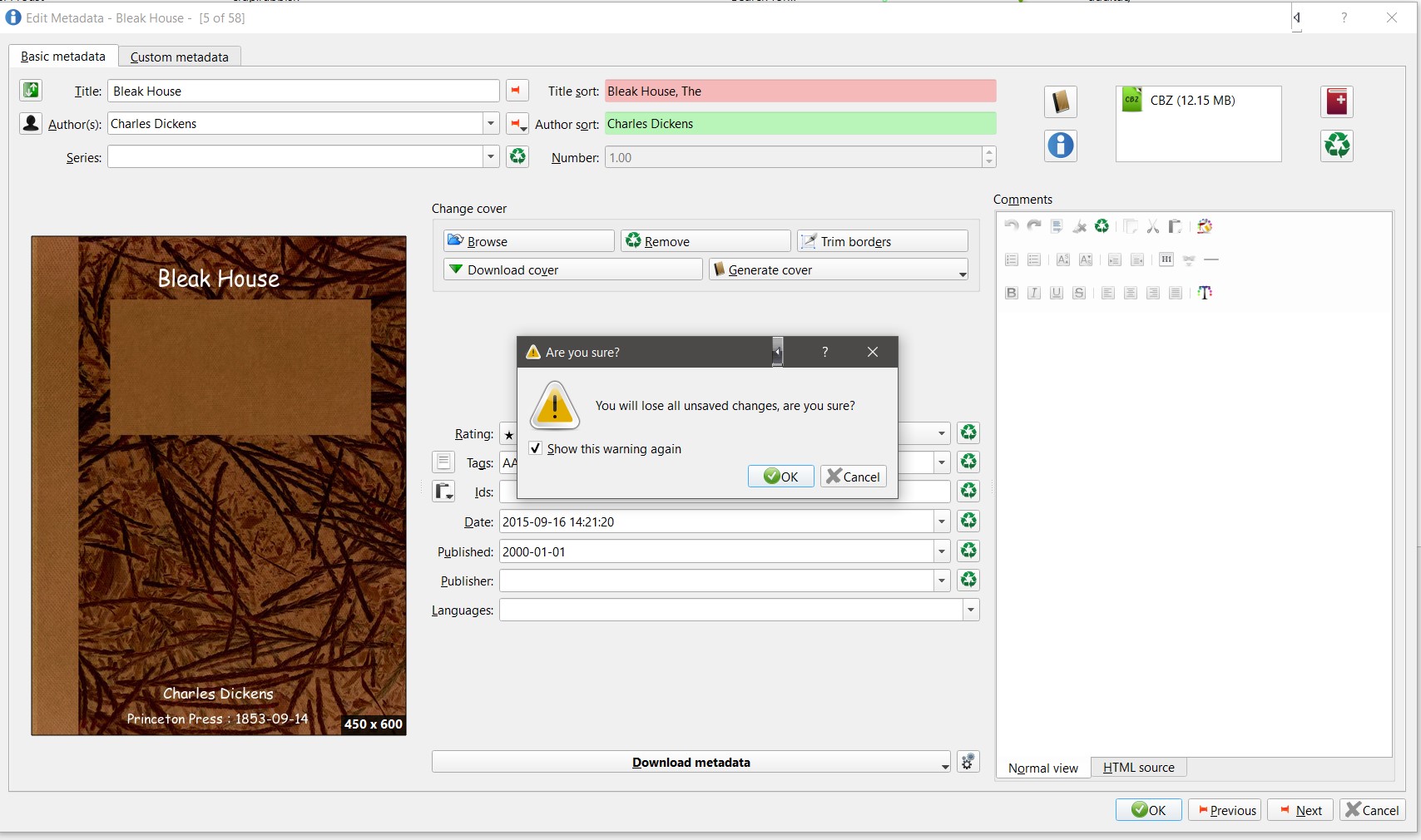Click the blue info metadata-from-format icon
The height and width of the screenshot is (840, 1421).
click(x=1060, y=146)
